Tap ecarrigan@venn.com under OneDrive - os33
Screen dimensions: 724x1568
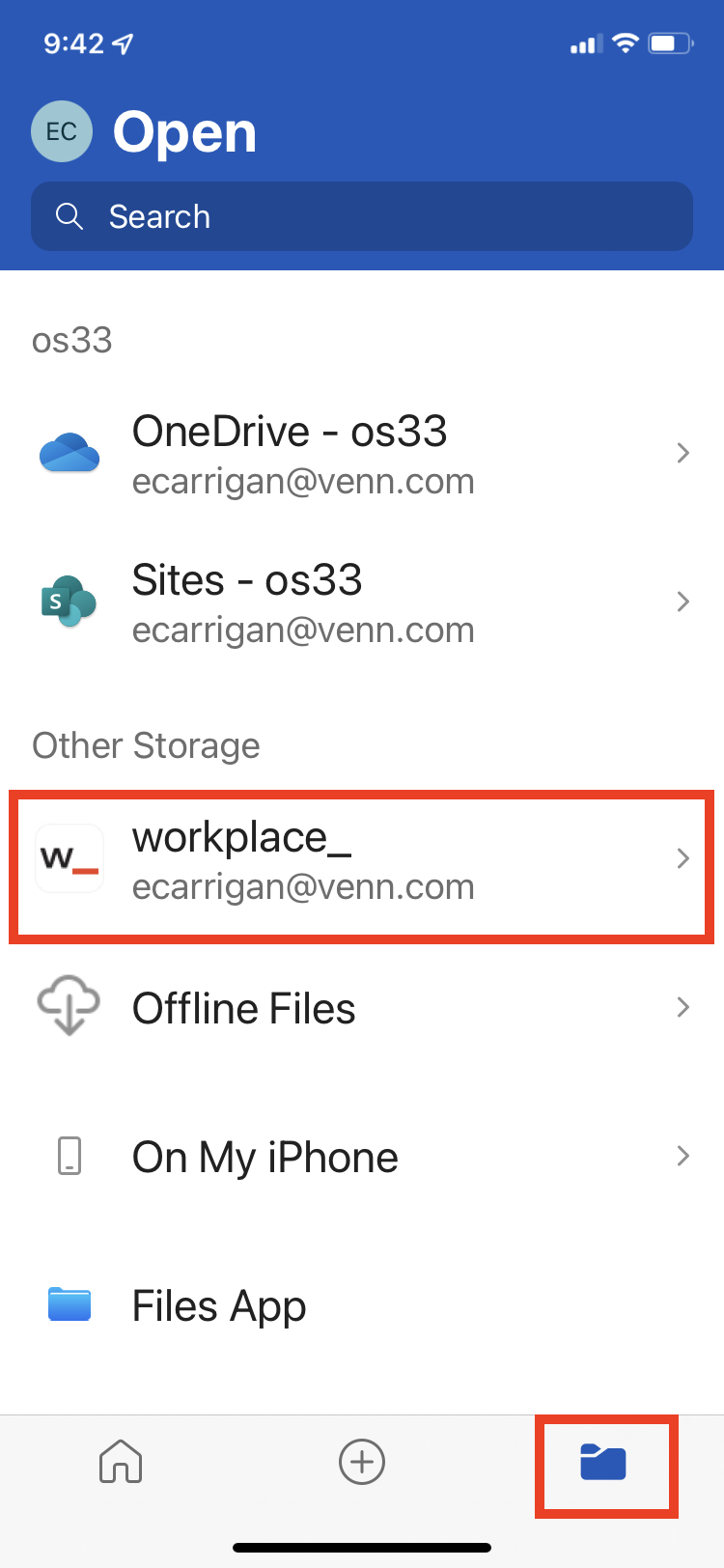coord(303,481)
